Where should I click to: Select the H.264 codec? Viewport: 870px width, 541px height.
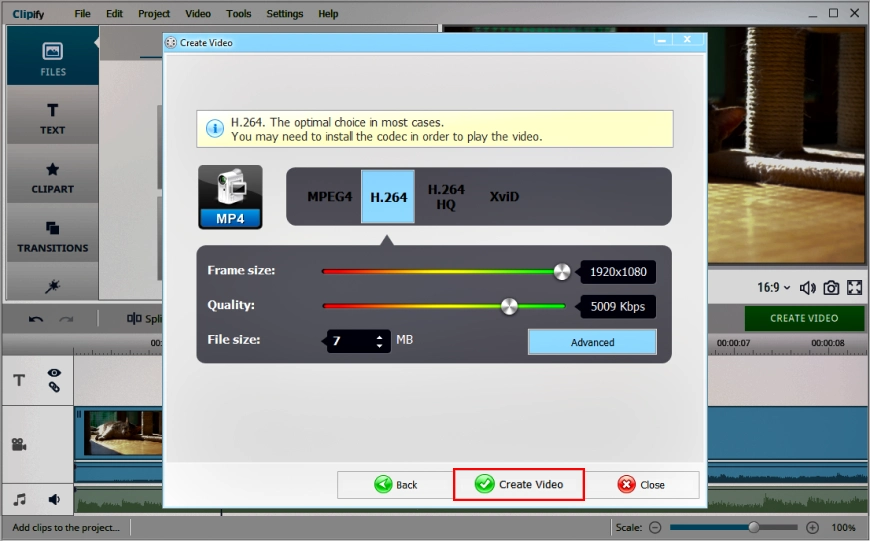(388, 196)
